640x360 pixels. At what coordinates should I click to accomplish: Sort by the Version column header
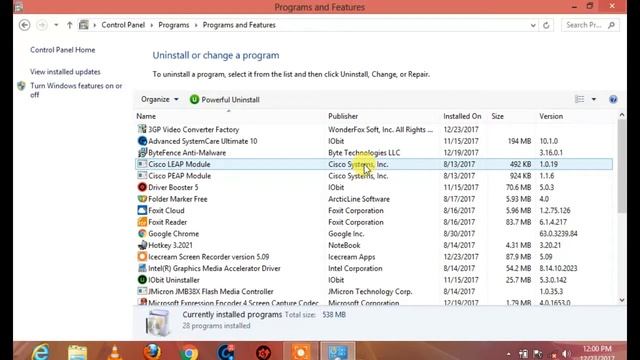coord(551,116)
